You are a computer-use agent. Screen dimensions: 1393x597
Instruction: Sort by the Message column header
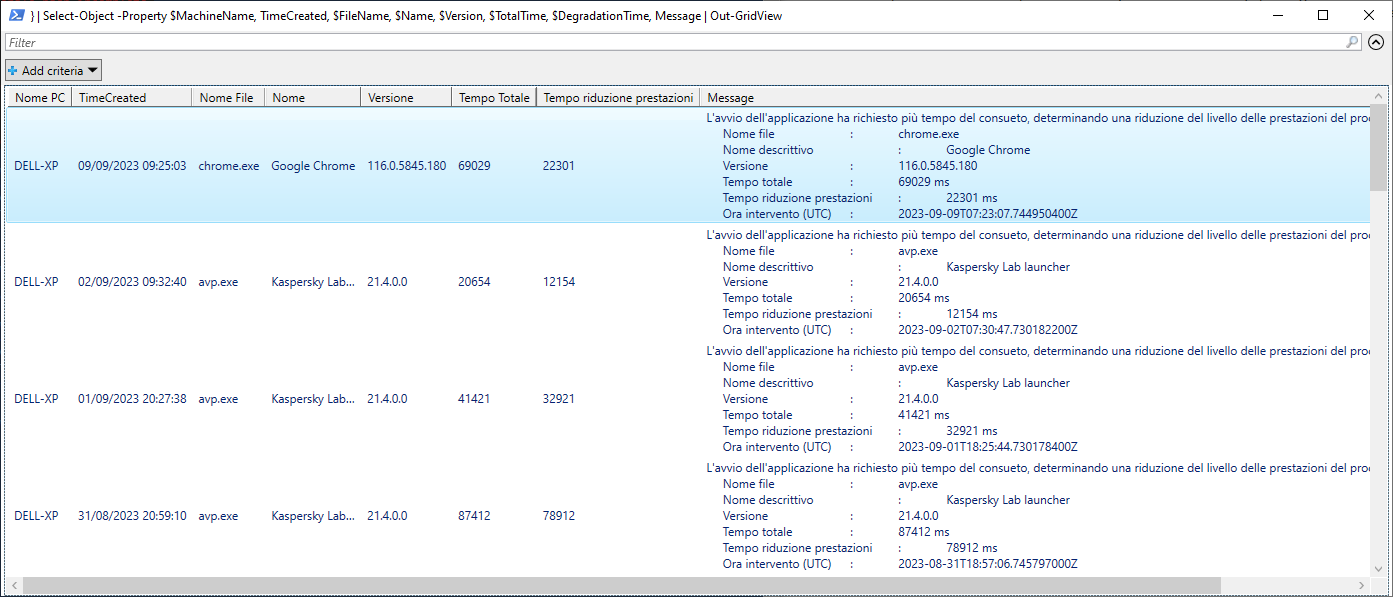coord(1035,98)
